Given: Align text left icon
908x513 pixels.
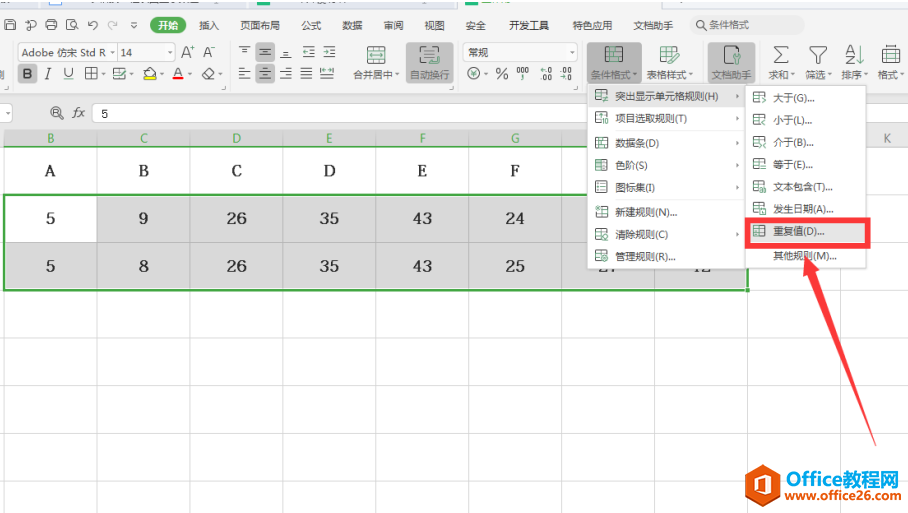Looking at the screenshot, I should (244, 74).
